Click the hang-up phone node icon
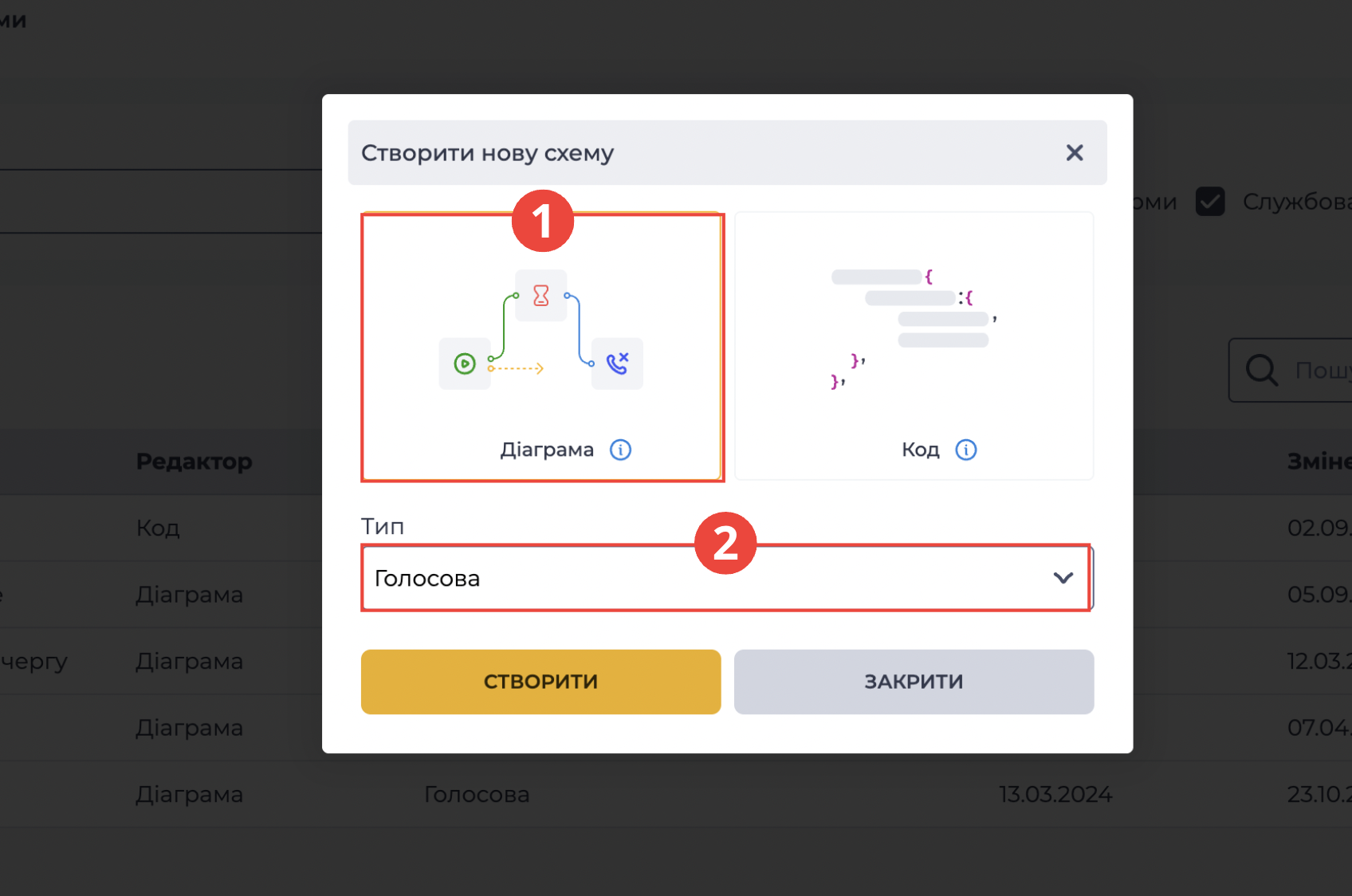1352x896 pixels. [617, 364]
